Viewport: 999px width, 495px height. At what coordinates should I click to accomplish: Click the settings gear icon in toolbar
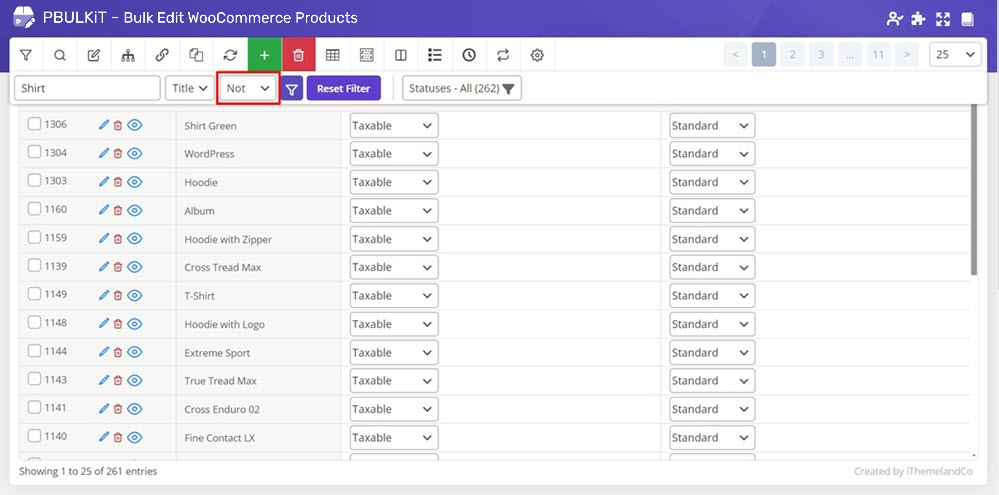537,55
